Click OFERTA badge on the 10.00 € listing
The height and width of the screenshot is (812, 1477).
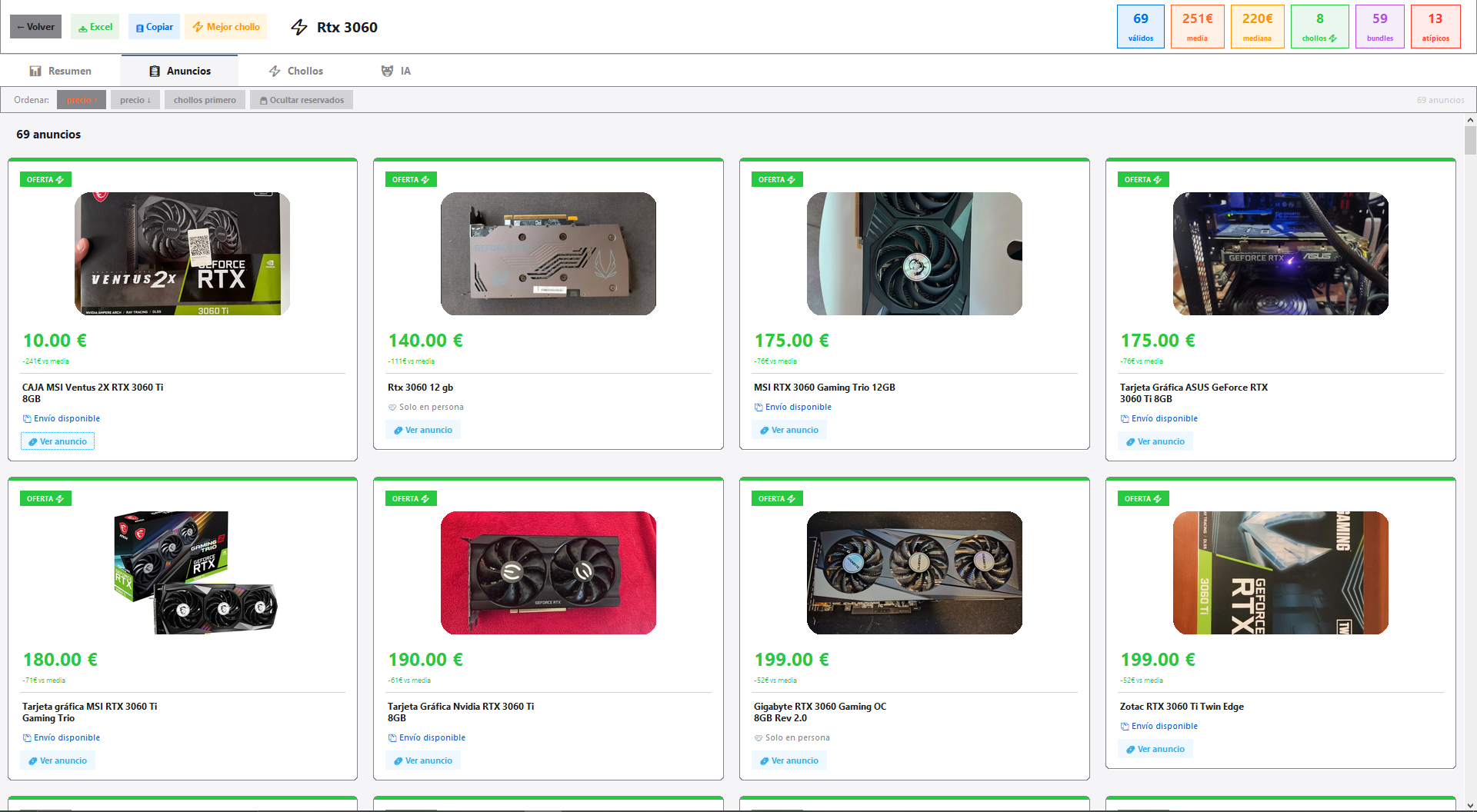[45, 180]
